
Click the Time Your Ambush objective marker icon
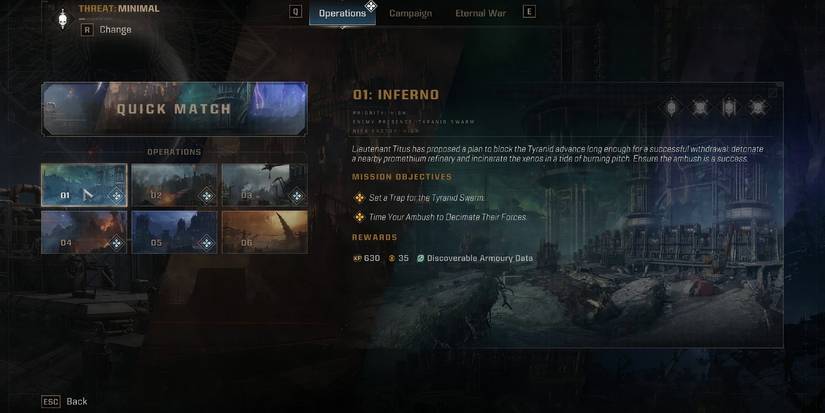pyautogui.click(x=359, y=217)
